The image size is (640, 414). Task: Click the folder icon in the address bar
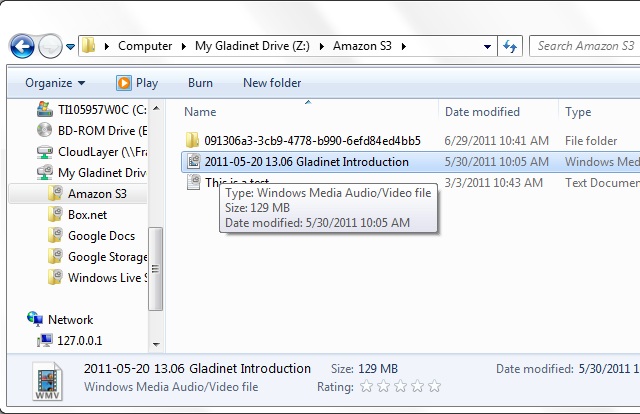pos(88,46)
